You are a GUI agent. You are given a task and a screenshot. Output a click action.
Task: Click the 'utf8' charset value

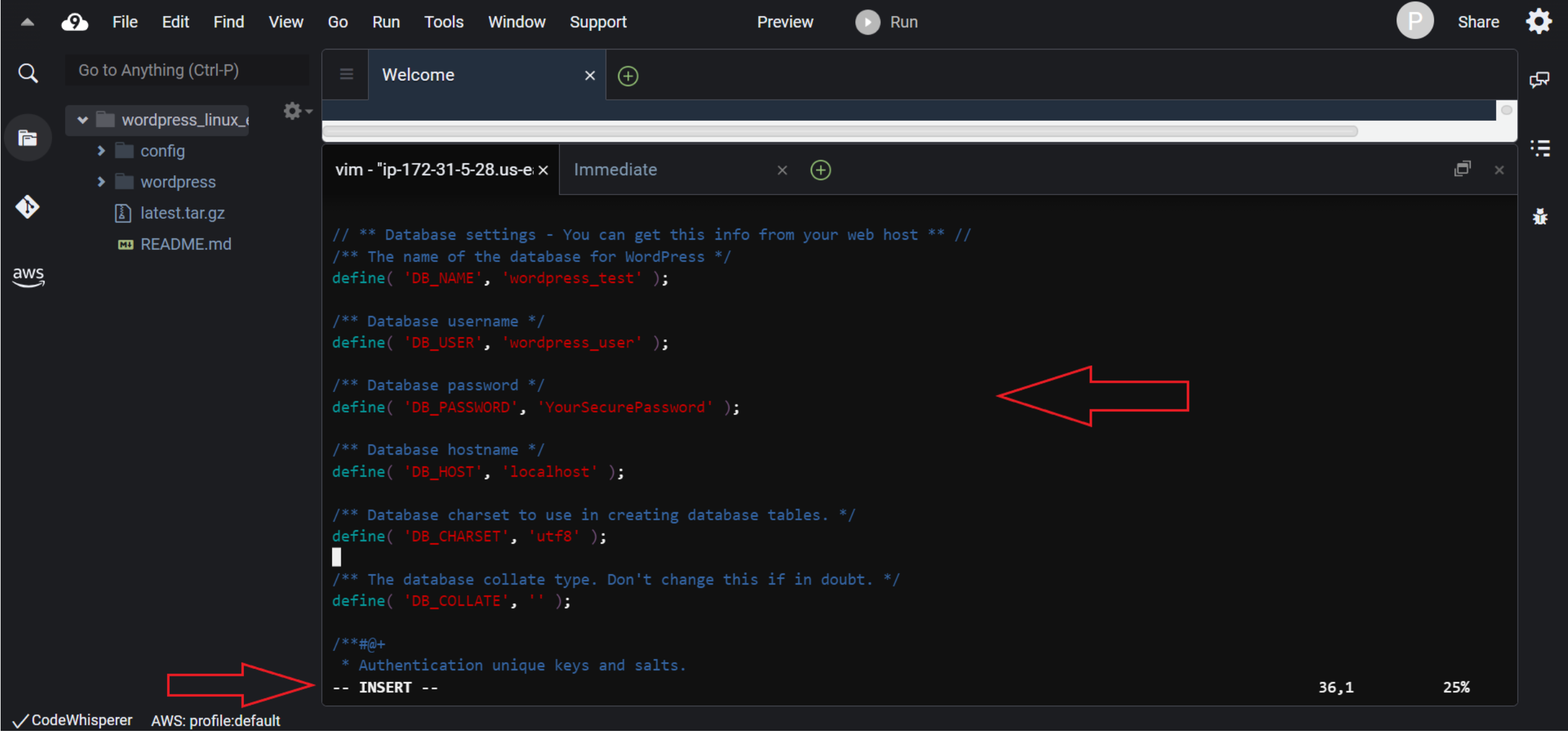554,536
